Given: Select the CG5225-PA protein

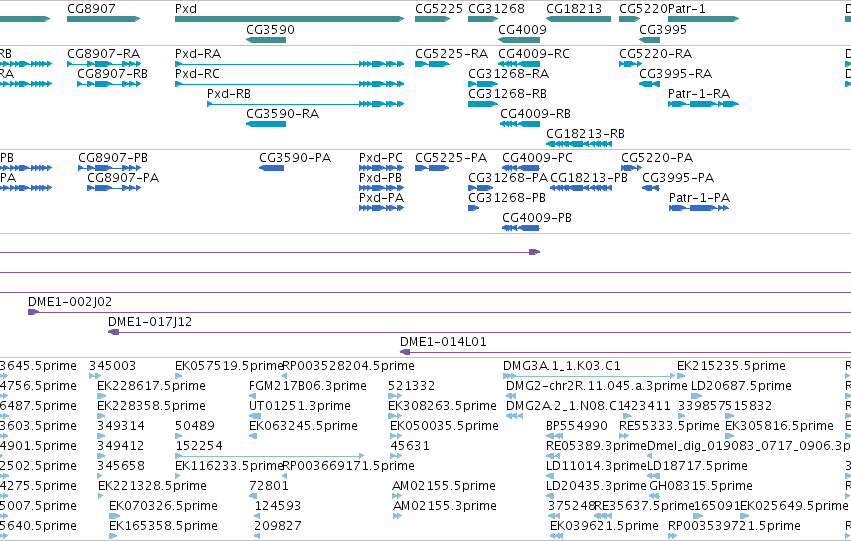Looking at the screenshot, I should point(432,168).
